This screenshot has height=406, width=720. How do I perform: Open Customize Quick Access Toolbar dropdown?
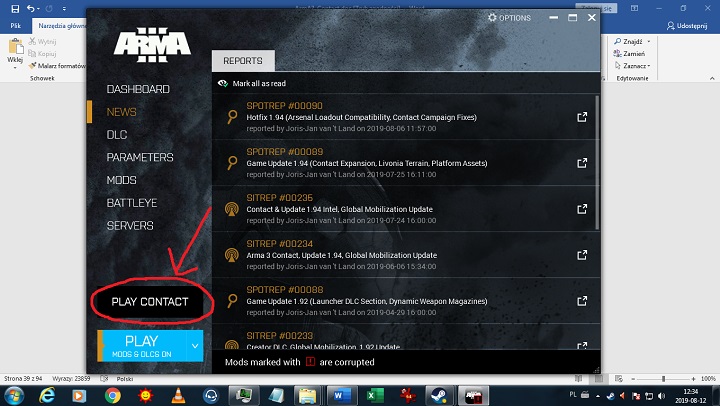pos(64,9)
